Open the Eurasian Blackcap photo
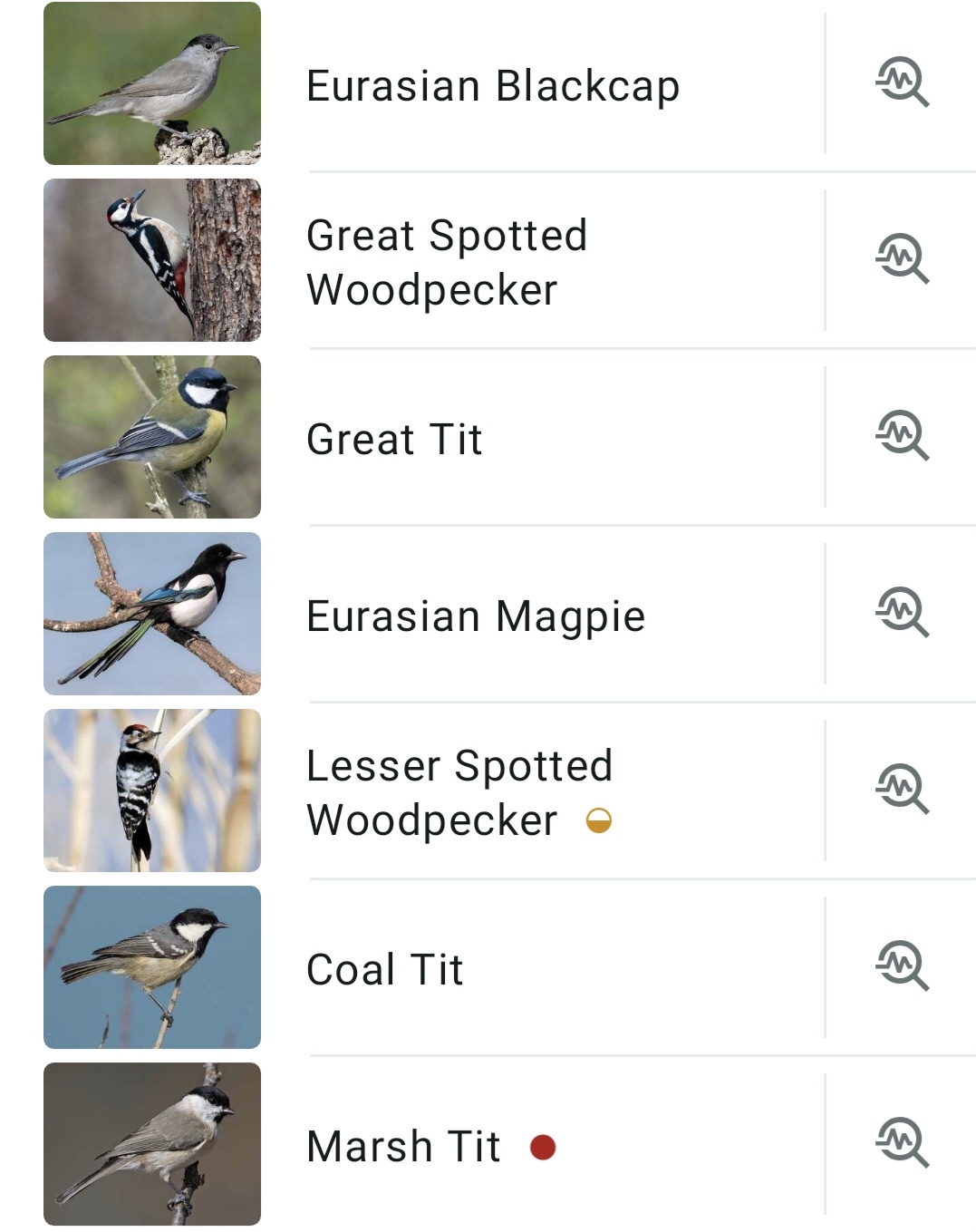The height and width of the screenshot is (1232, 976). pyautogui.click(x=152, y=83)
